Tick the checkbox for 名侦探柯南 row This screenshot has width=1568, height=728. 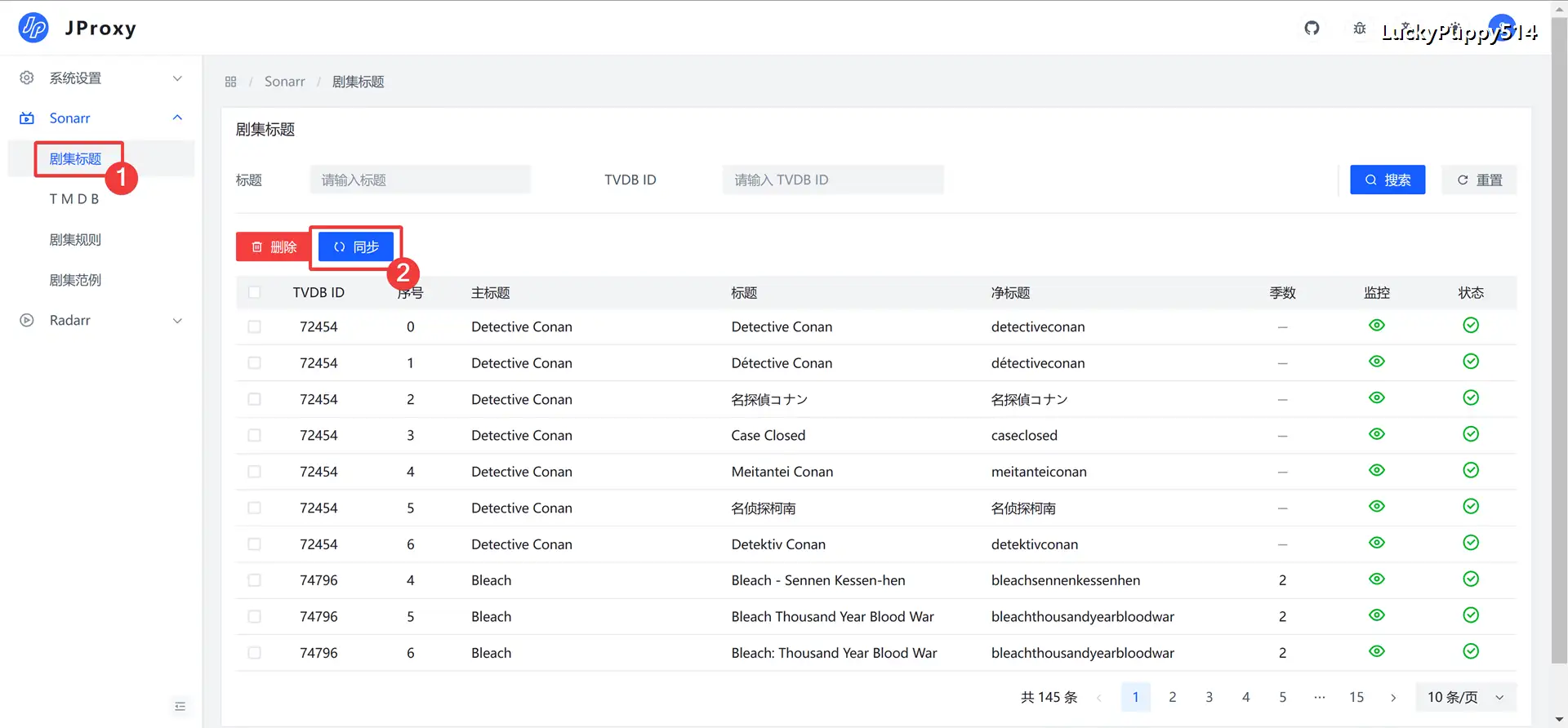coord(254,508)
